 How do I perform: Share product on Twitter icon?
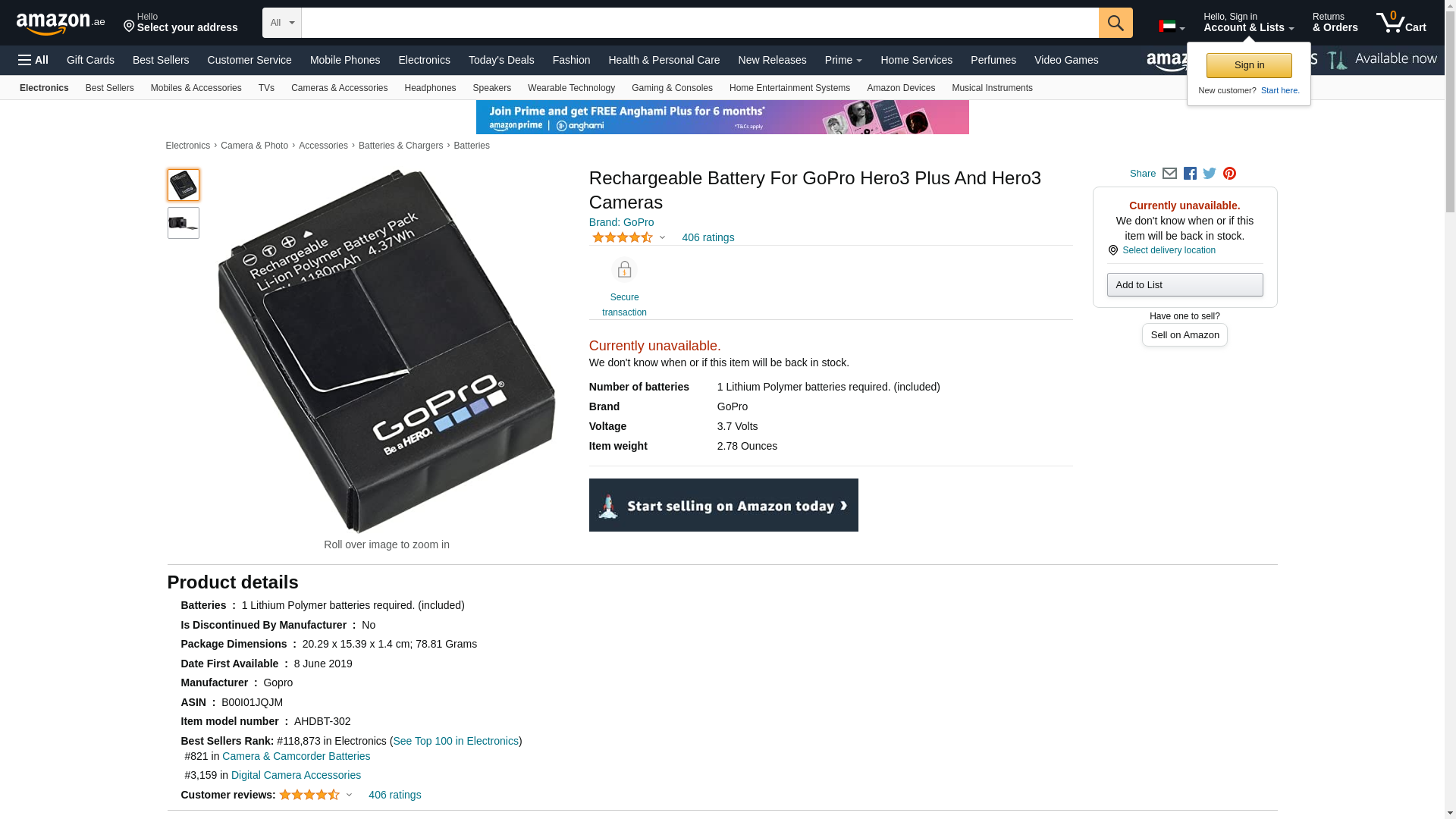[1210, 174]
